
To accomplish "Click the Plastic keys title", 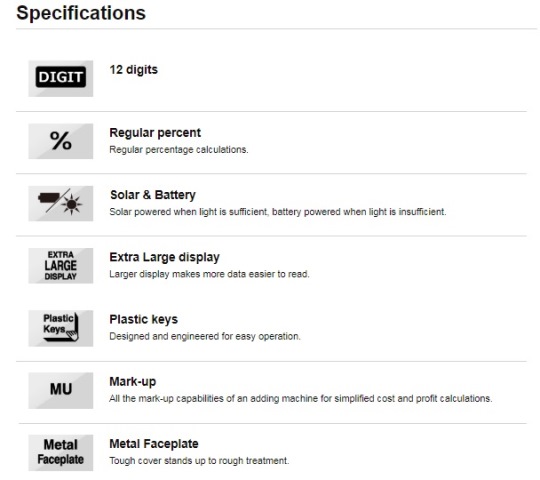I will (144, 320).
